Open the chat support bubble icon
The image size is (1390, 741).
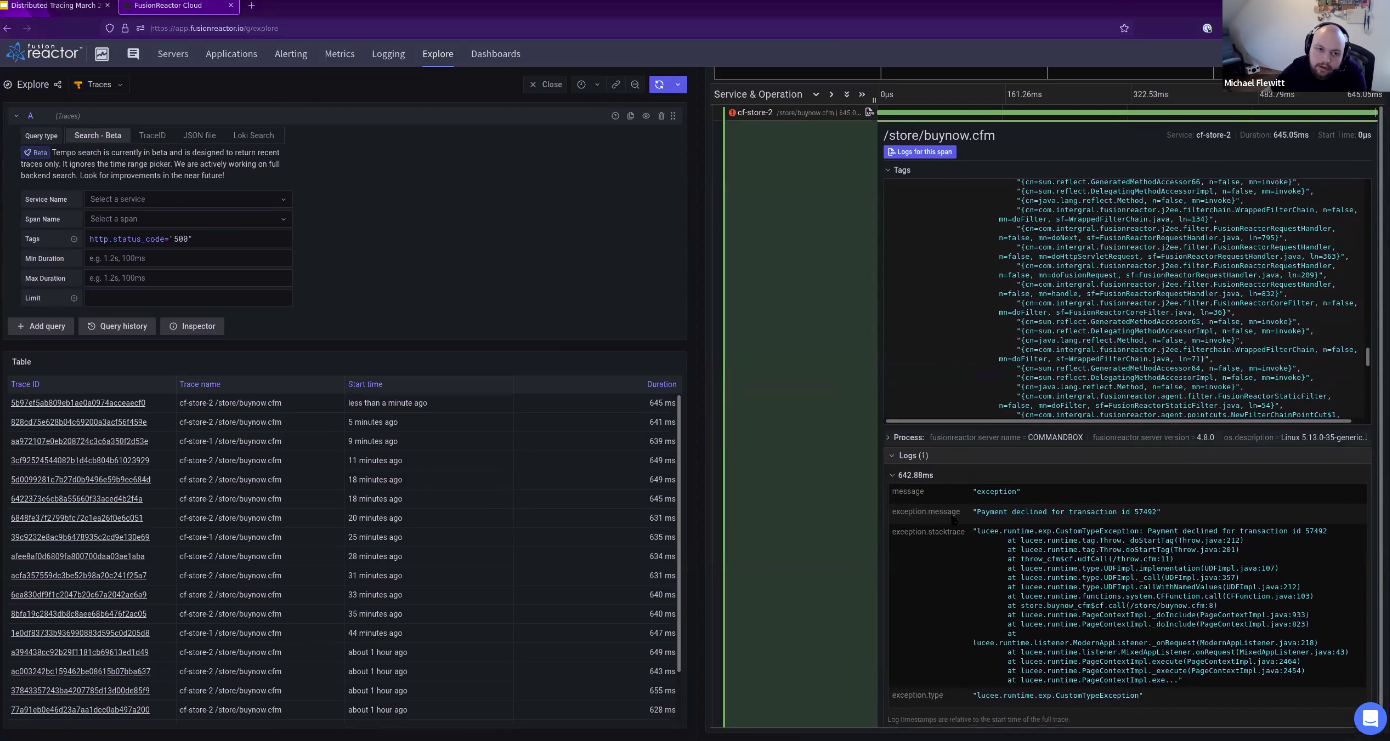(1368, 718)
